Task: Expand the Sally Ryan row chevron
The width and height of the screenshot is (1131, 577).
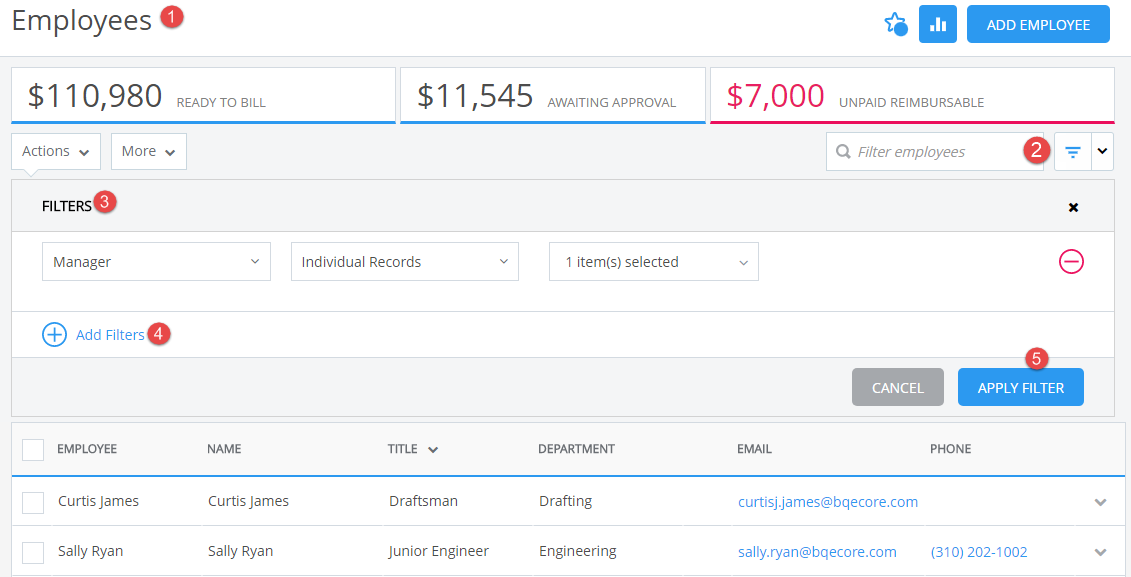Action: click(1101, 552)
